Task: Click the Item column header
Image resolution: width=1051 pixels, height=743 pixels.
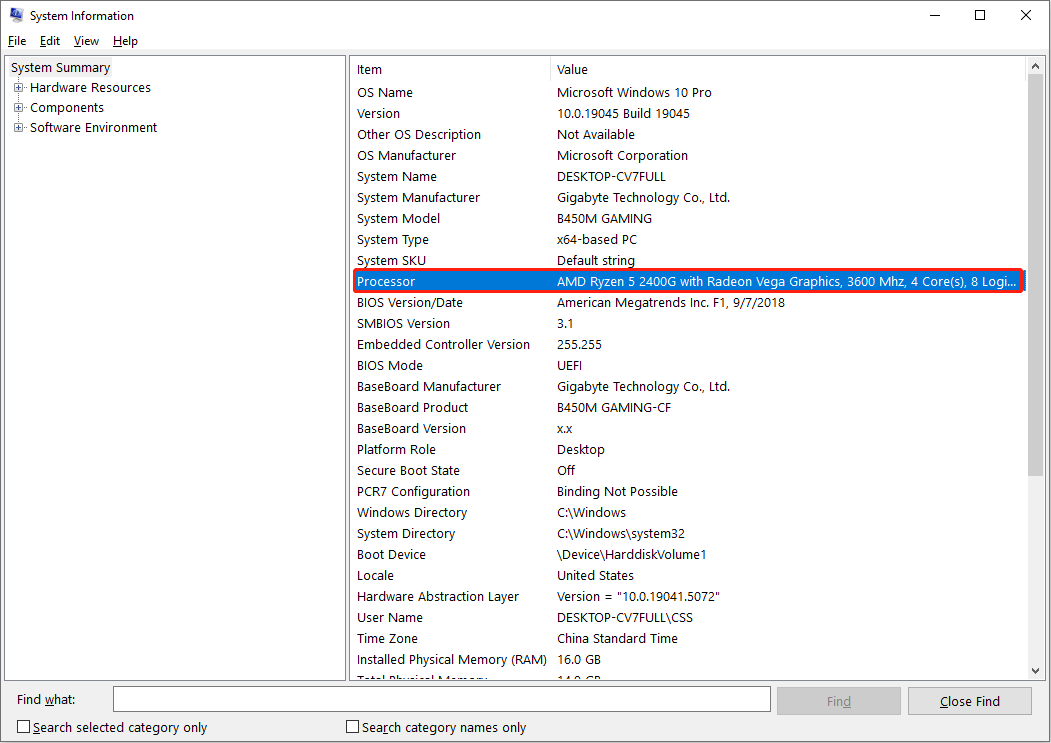Action: (450, 69)
